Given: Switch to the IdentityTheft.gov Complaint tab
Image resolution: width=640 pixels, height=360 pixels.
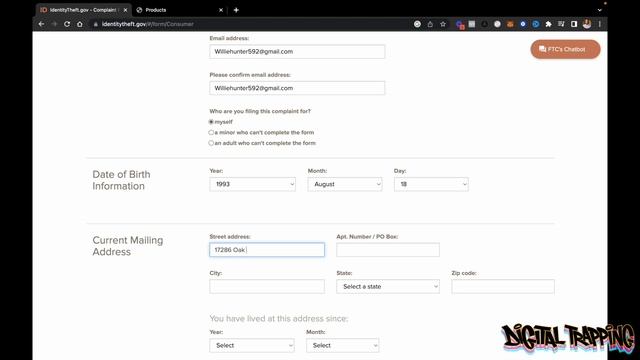Looking at the screenshot, I should click(x=84, y=10).
